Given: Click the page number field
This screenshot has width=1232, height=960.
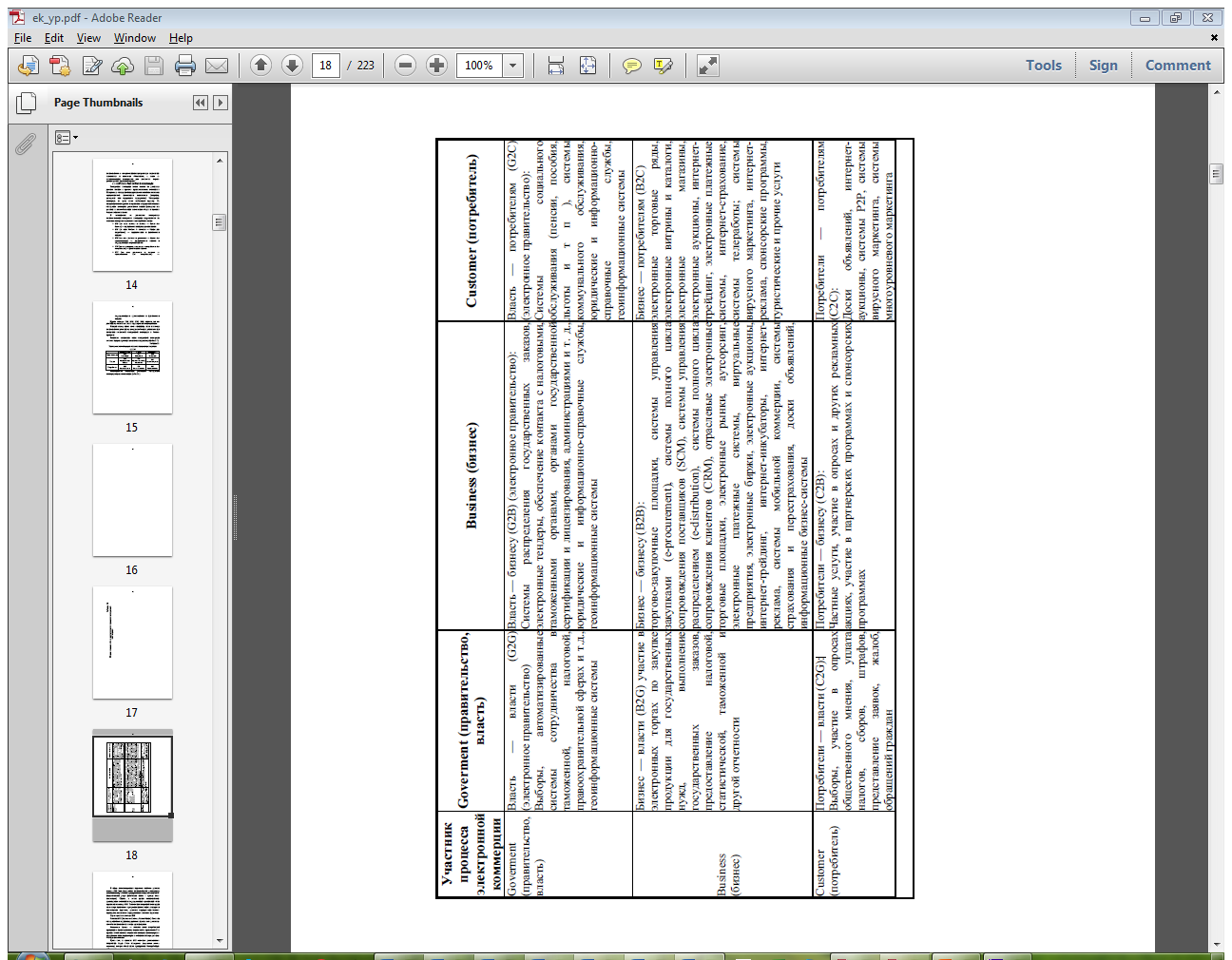Looking at the screenshot, I should (x=325, y=66).
